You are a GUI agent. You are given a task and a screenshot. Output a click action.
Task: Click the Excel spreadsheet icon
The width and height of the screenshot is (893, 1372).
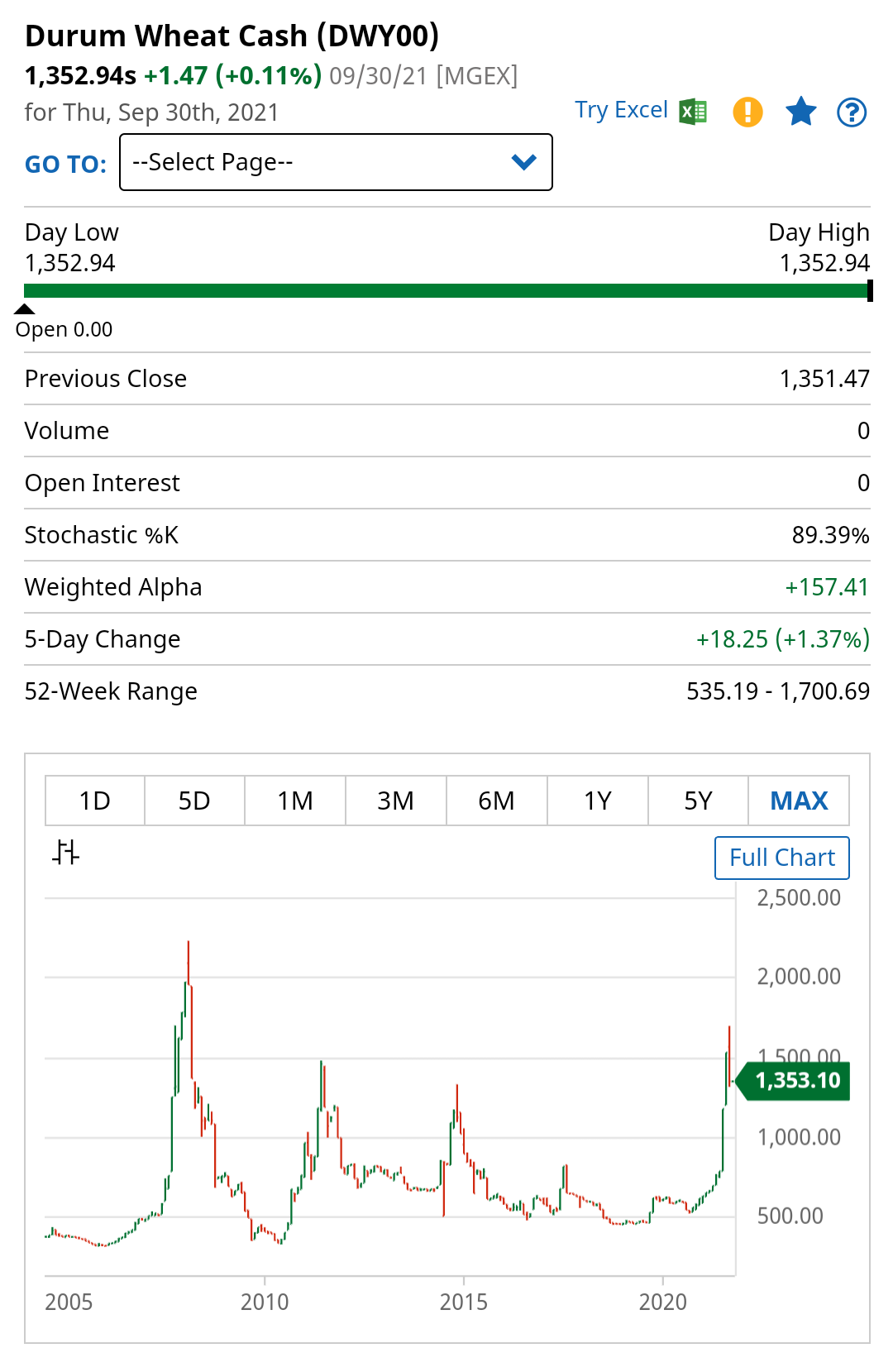693,111
